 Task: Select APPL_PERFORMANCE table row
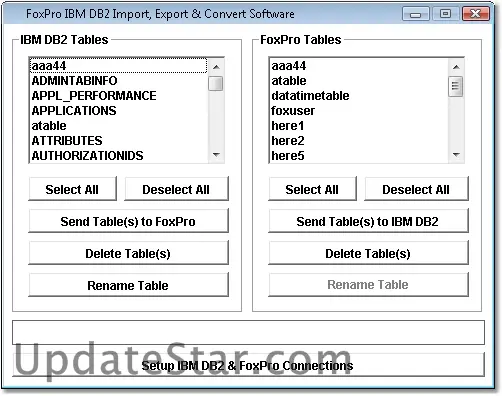point(119,96)
